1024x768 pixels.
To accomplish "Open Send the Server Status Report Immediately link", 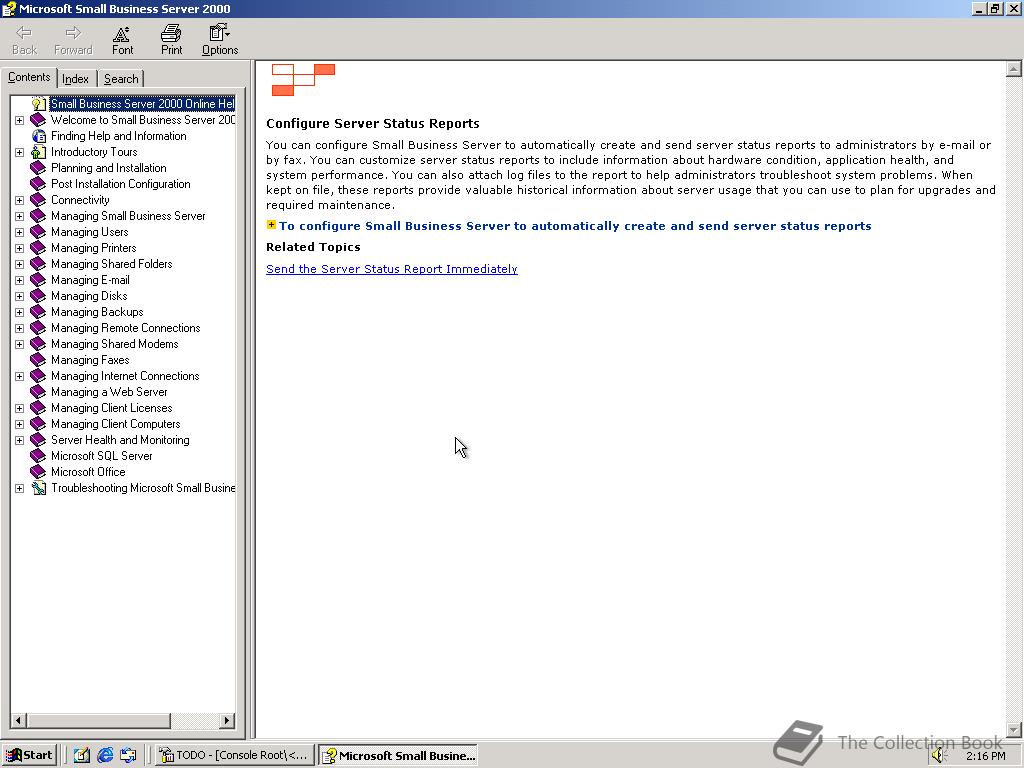I will pyautogui.click(x=392, y=269).
